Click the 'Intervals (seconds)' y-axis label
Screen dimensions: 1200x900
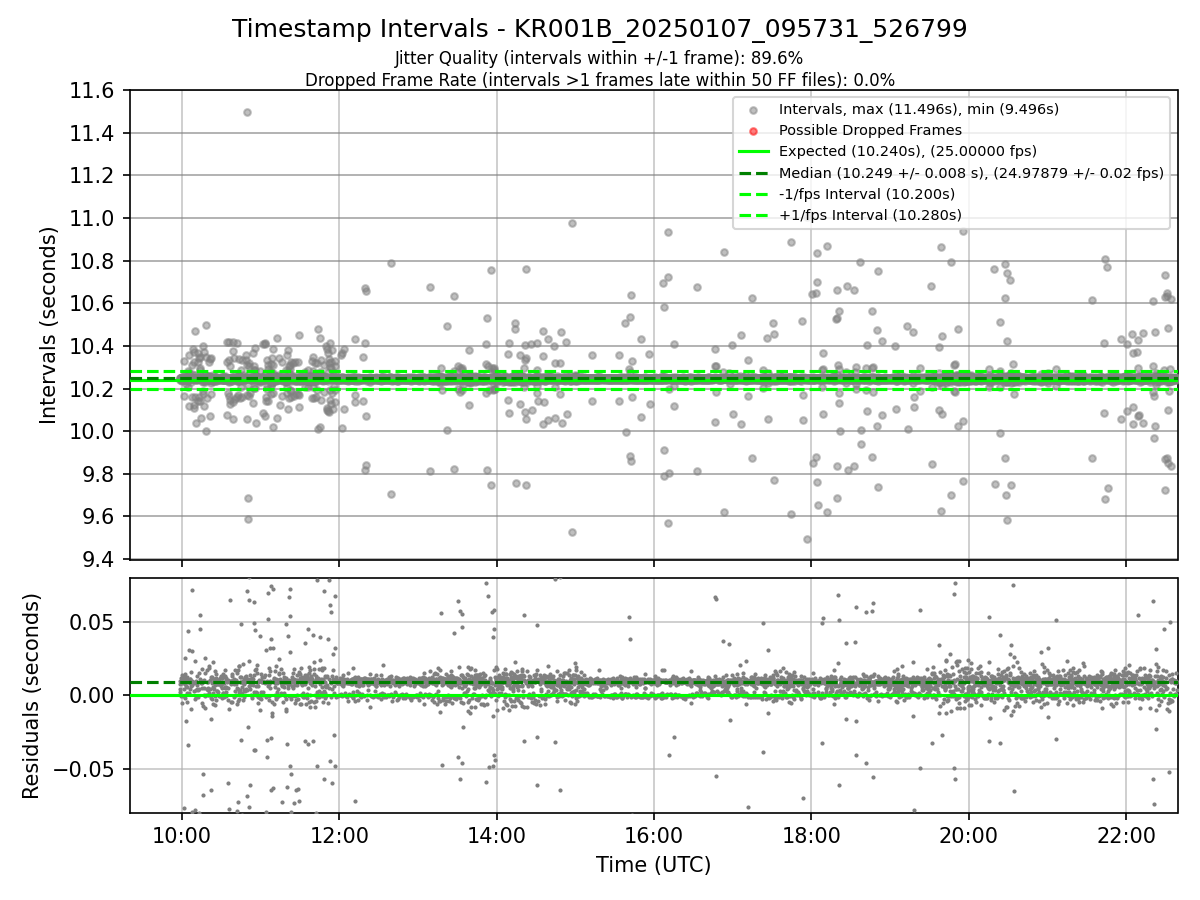tap(49, 324)
